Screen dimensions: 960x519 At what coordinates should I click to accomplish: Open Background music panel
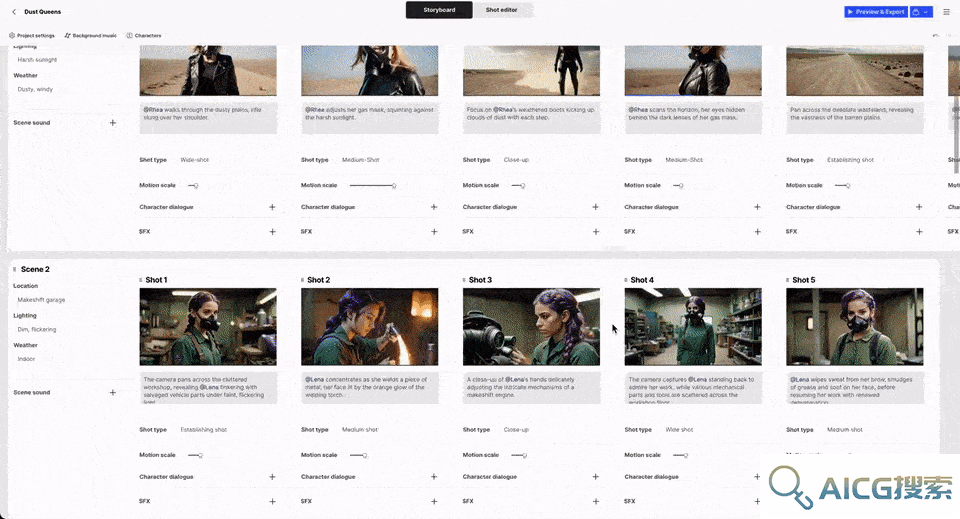[x=90, y=35]
